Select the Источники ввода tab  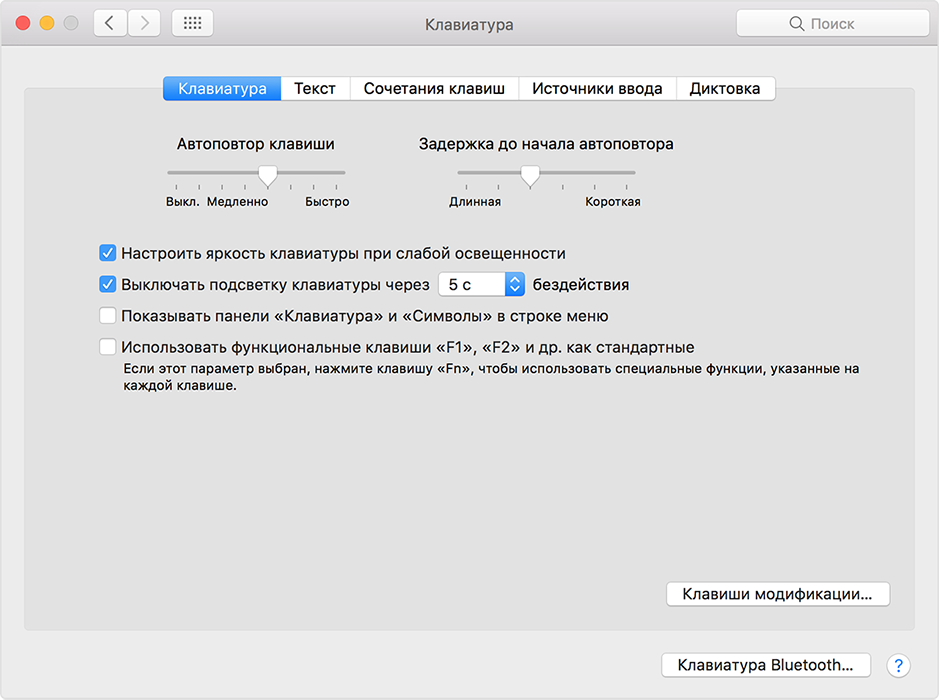click(597, 89)
